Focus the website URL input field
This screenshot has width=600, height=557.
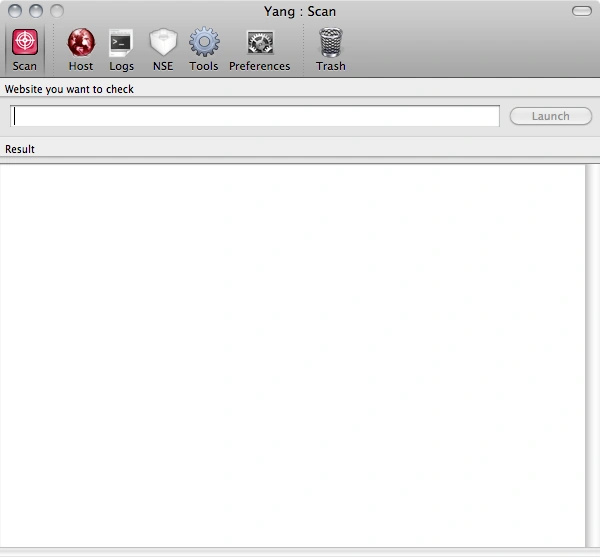point(255,116)
